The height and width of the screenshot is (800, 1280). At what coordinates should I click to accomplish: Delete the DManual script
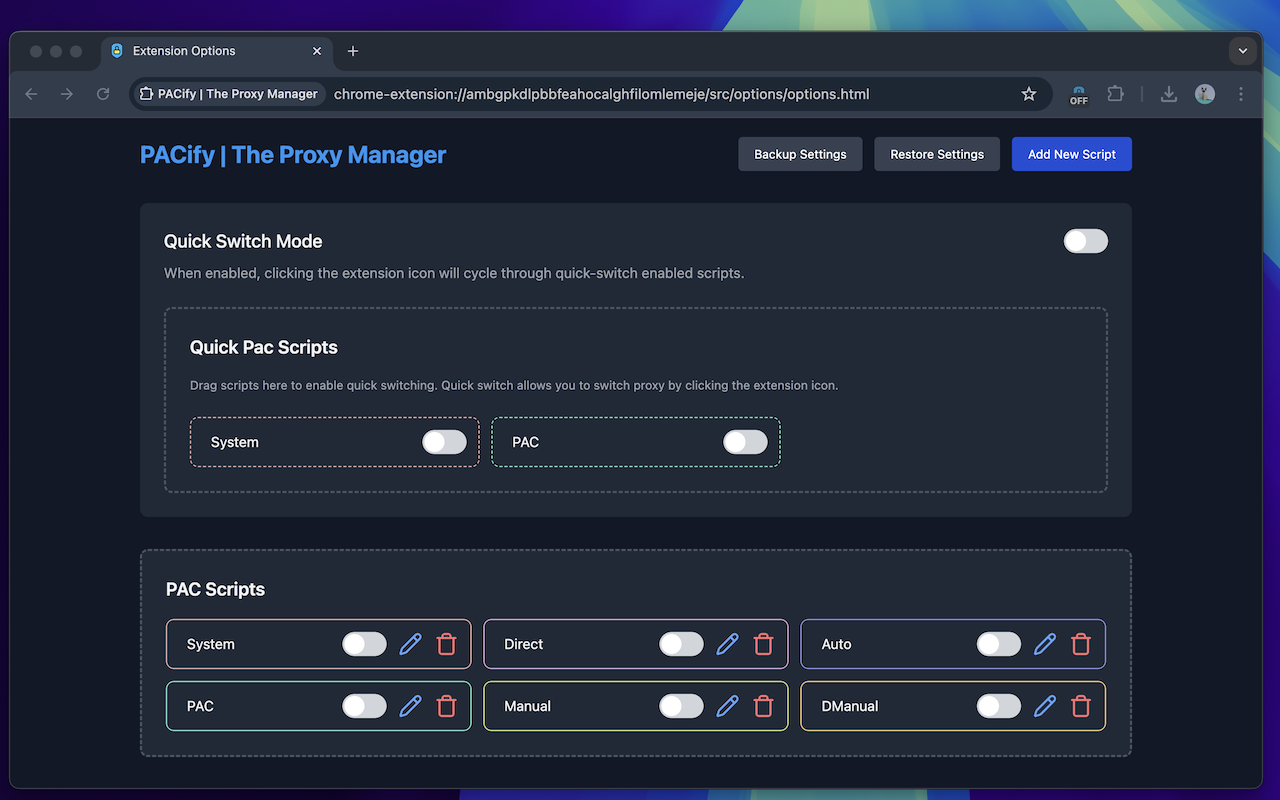click(1081, 706)
